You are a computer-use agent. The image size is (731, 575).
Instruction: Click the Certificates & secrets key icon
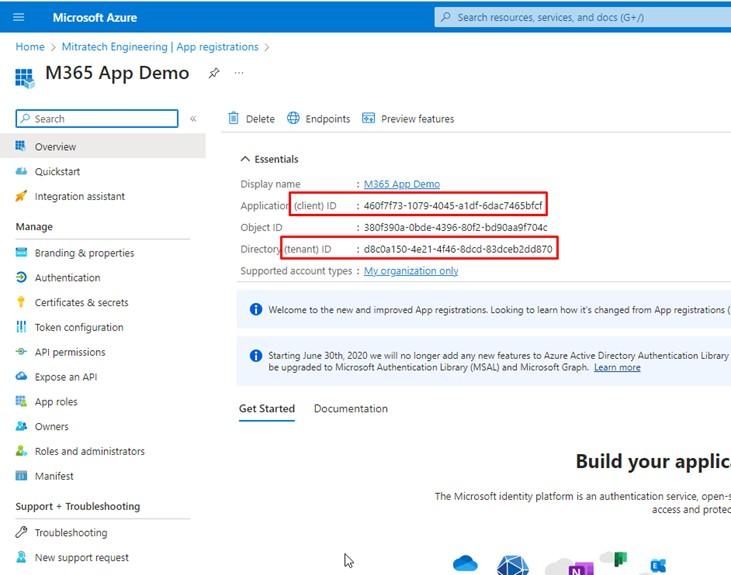click(21, 302)
